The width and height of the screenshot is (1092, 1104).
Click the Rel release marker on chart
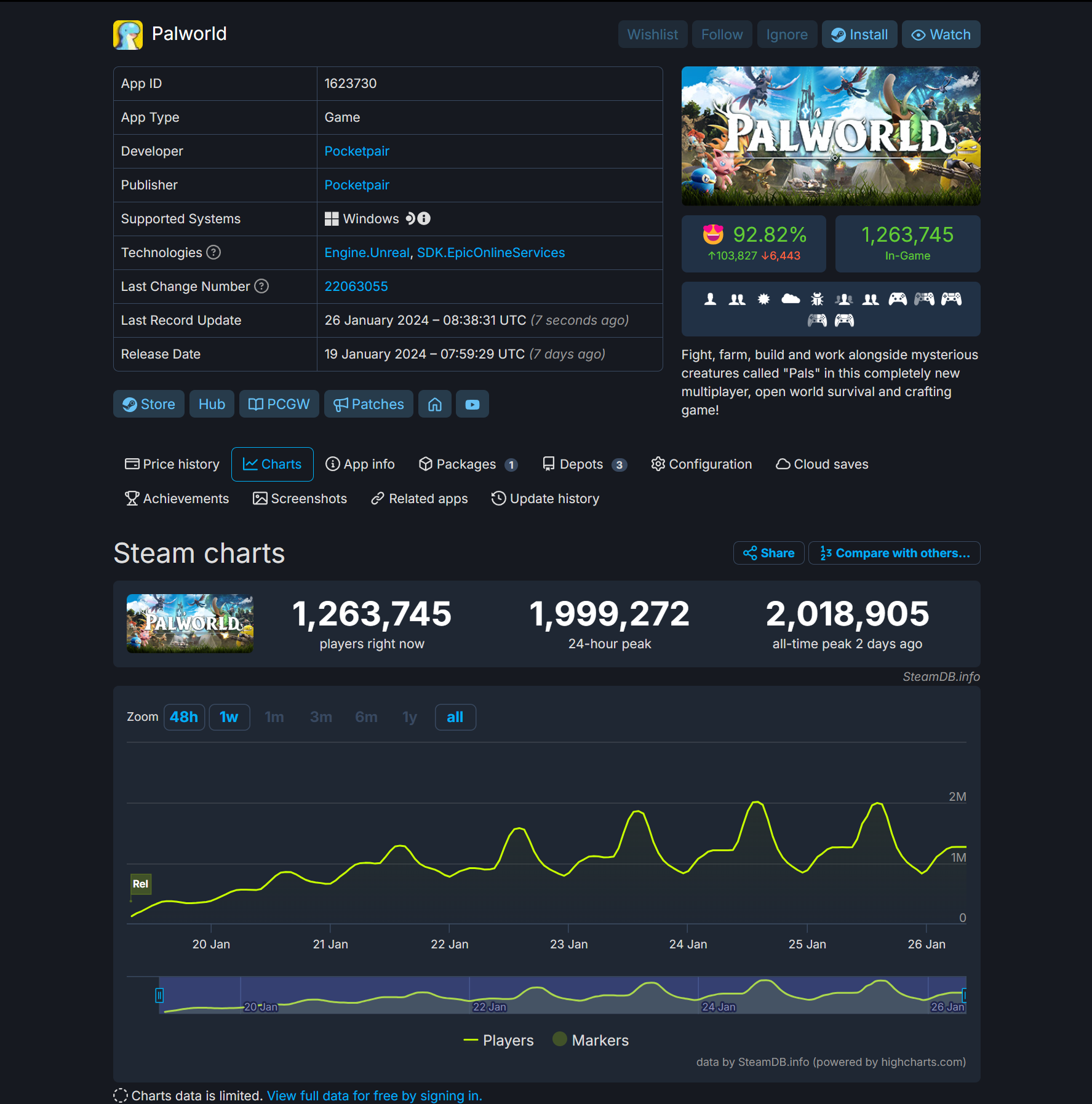click(140, 884)
